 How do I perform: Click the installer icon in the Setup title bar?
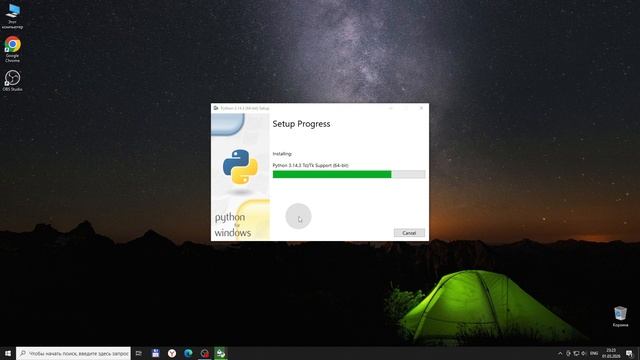point(216,108)
